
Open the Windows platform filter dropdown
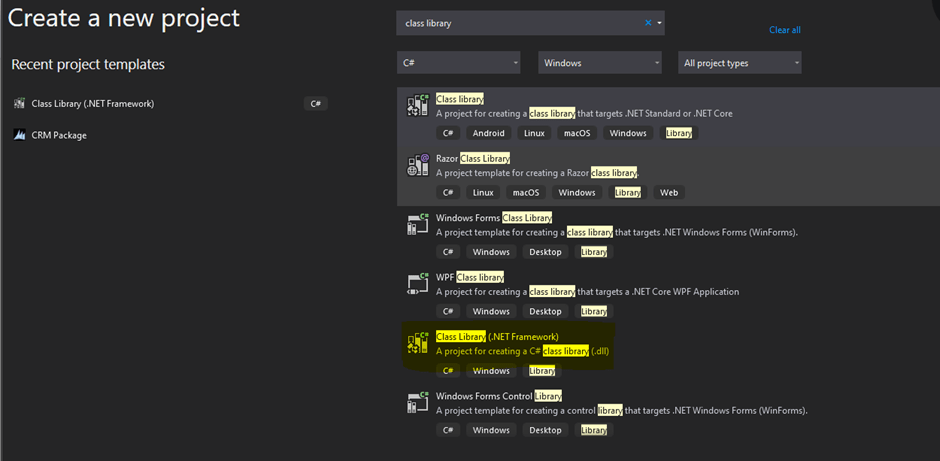[600, 63]
